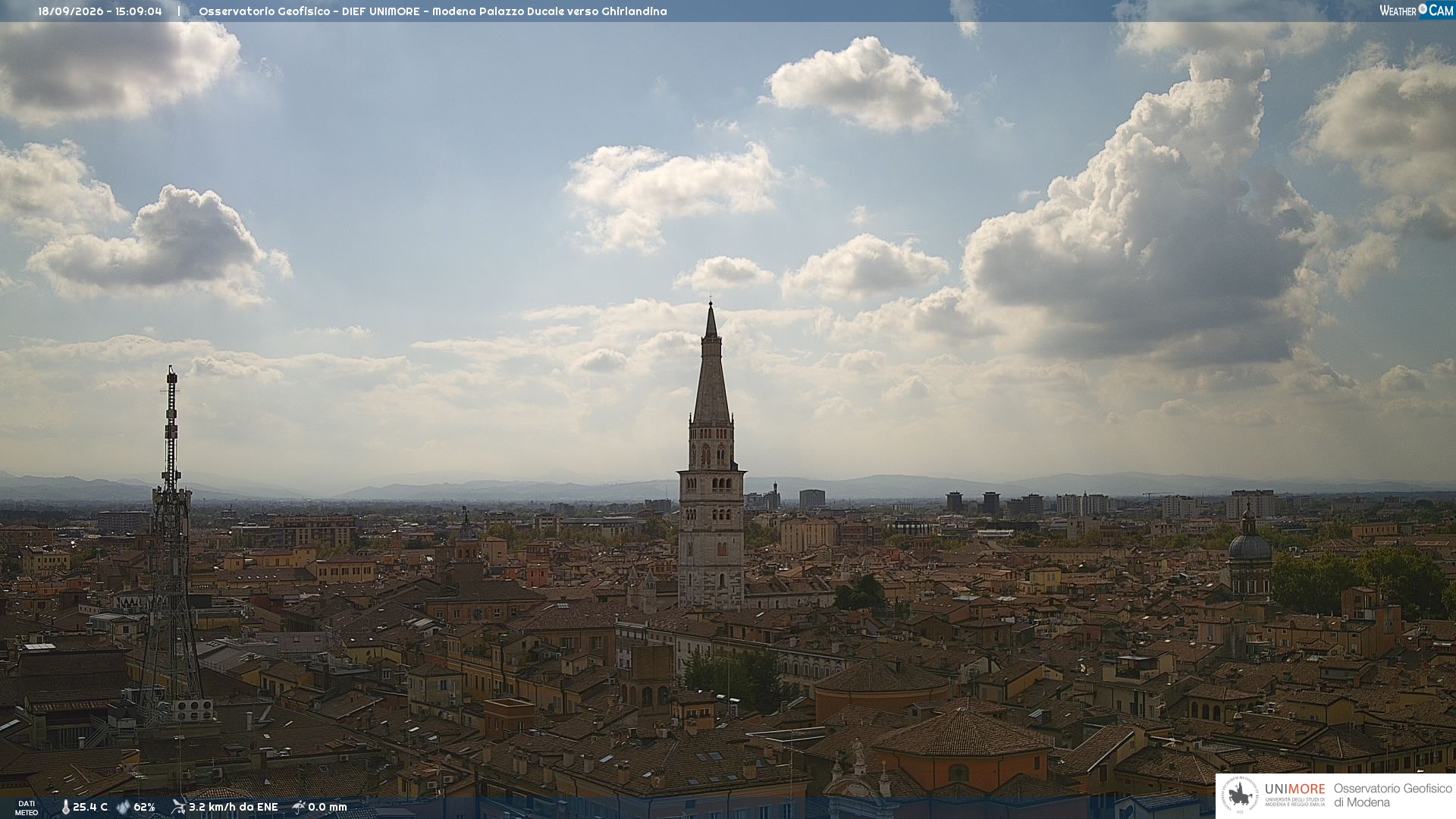1456x819 pixels.
Task: Click the 62% humidity value
Action: coord(144,808)
